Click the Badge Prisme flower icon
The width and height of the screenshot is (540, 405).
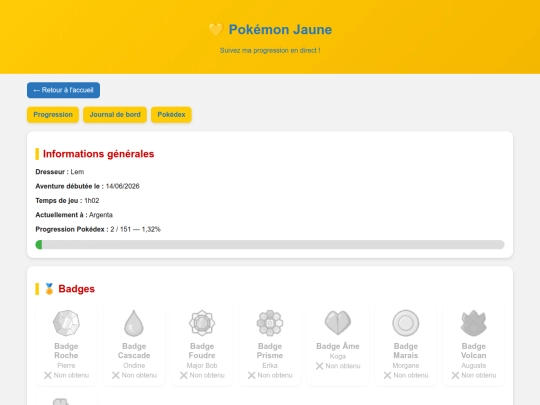pyautogui.click(x=270, y=323)
